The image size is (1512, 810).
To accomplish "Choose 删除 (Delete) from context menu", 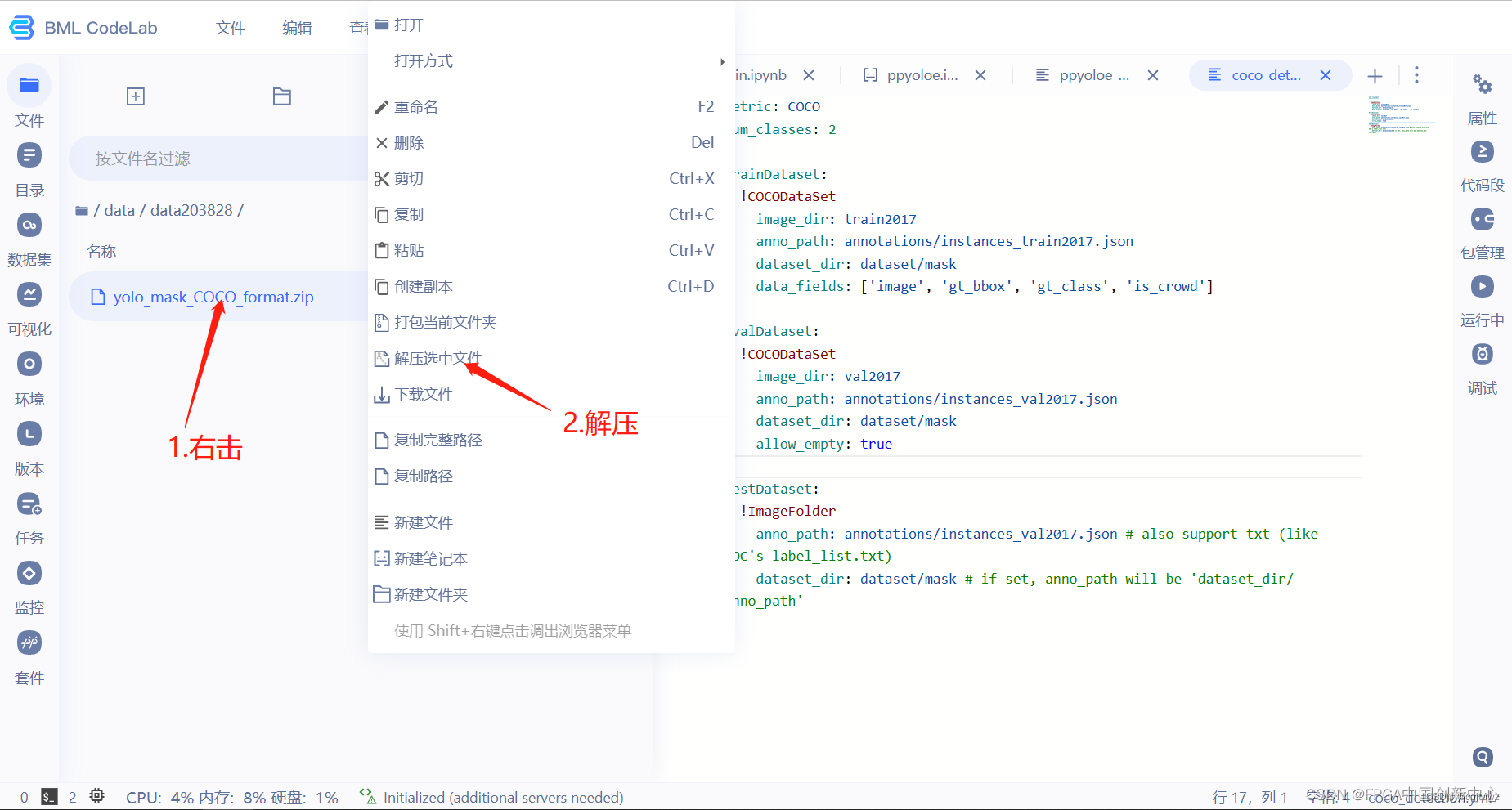I will point(551,143).
